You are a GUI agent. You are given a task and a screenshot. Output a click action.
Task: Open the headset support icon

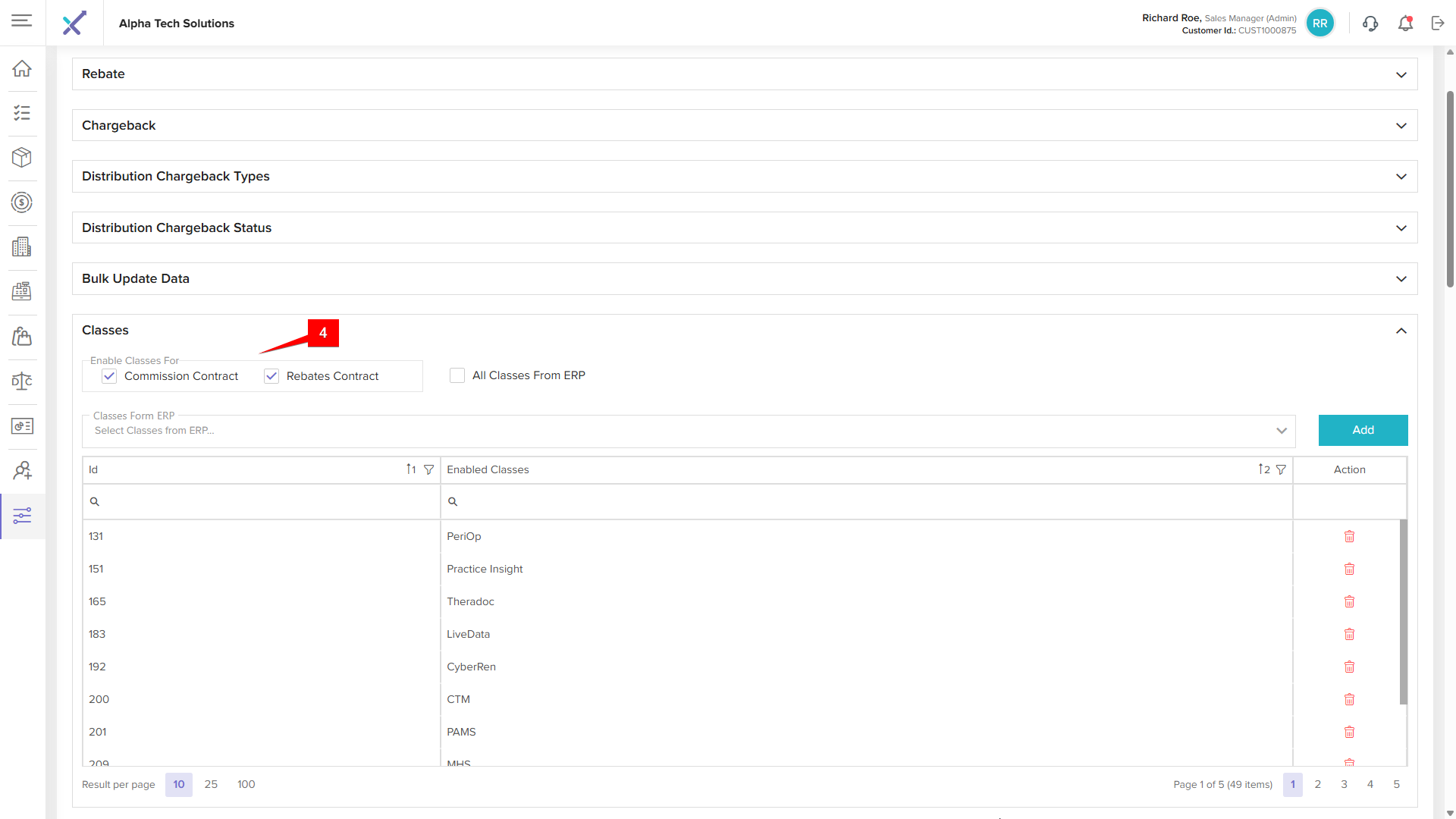pos(1370,24)
